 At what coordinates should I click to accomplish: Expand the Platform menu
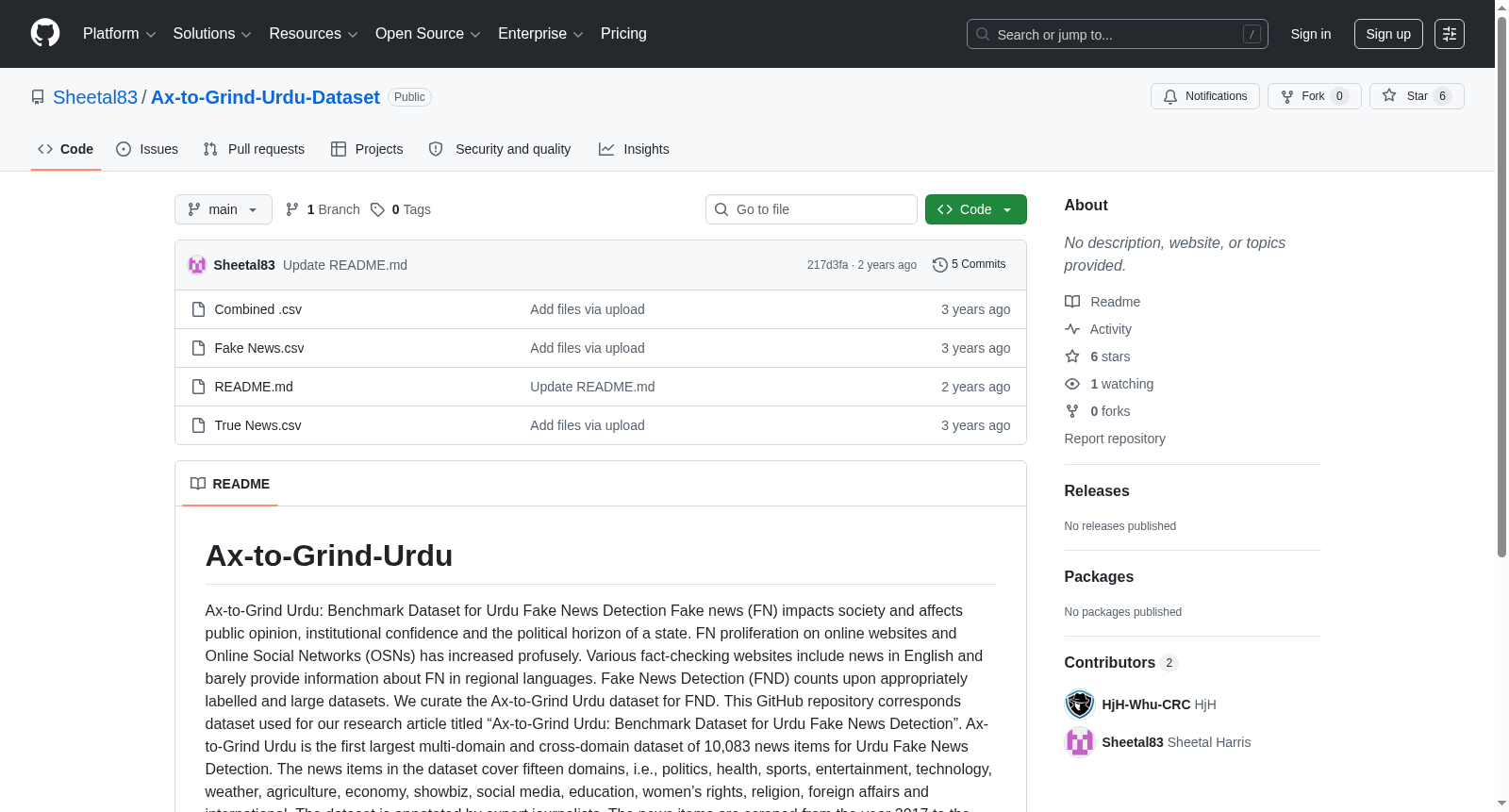point(119,34)
